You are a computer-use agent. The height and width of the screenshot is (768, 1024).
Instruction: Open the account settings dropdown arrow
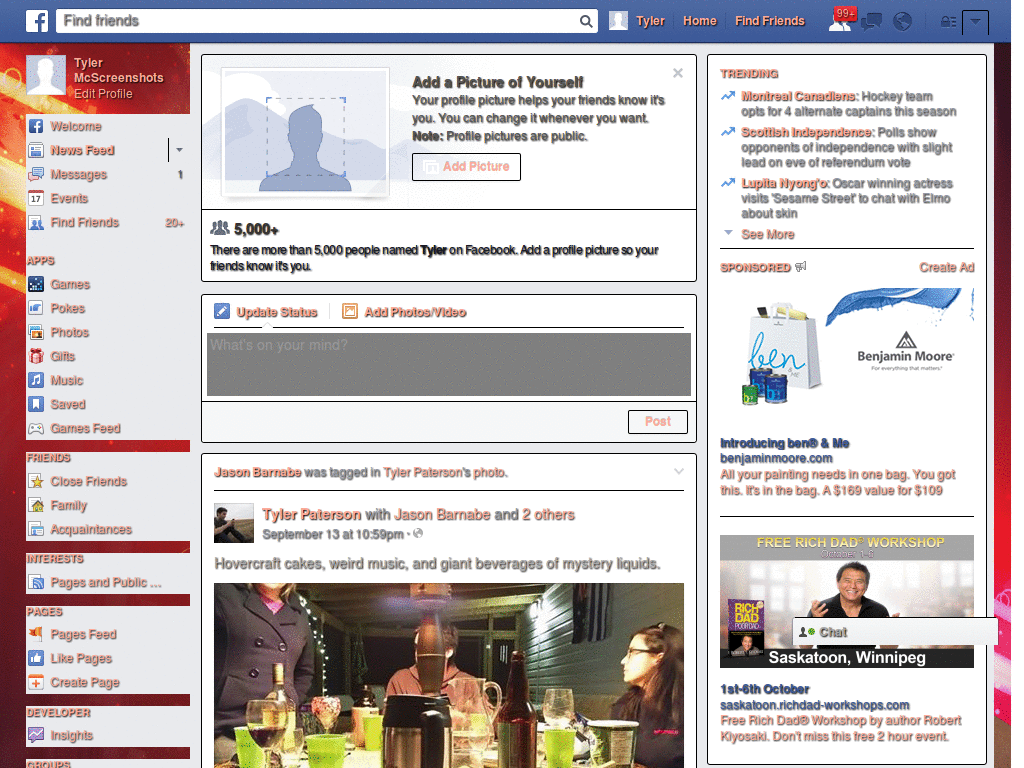[977, 21]
